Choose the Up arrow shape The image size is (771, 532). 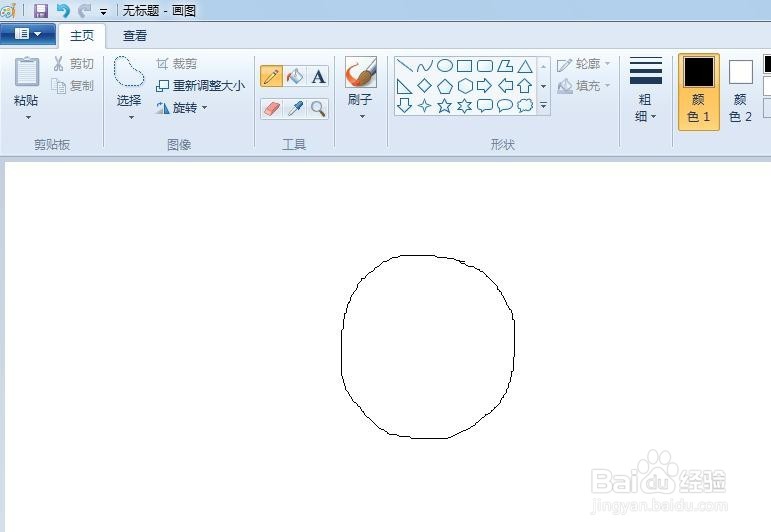tap(525, 86)
